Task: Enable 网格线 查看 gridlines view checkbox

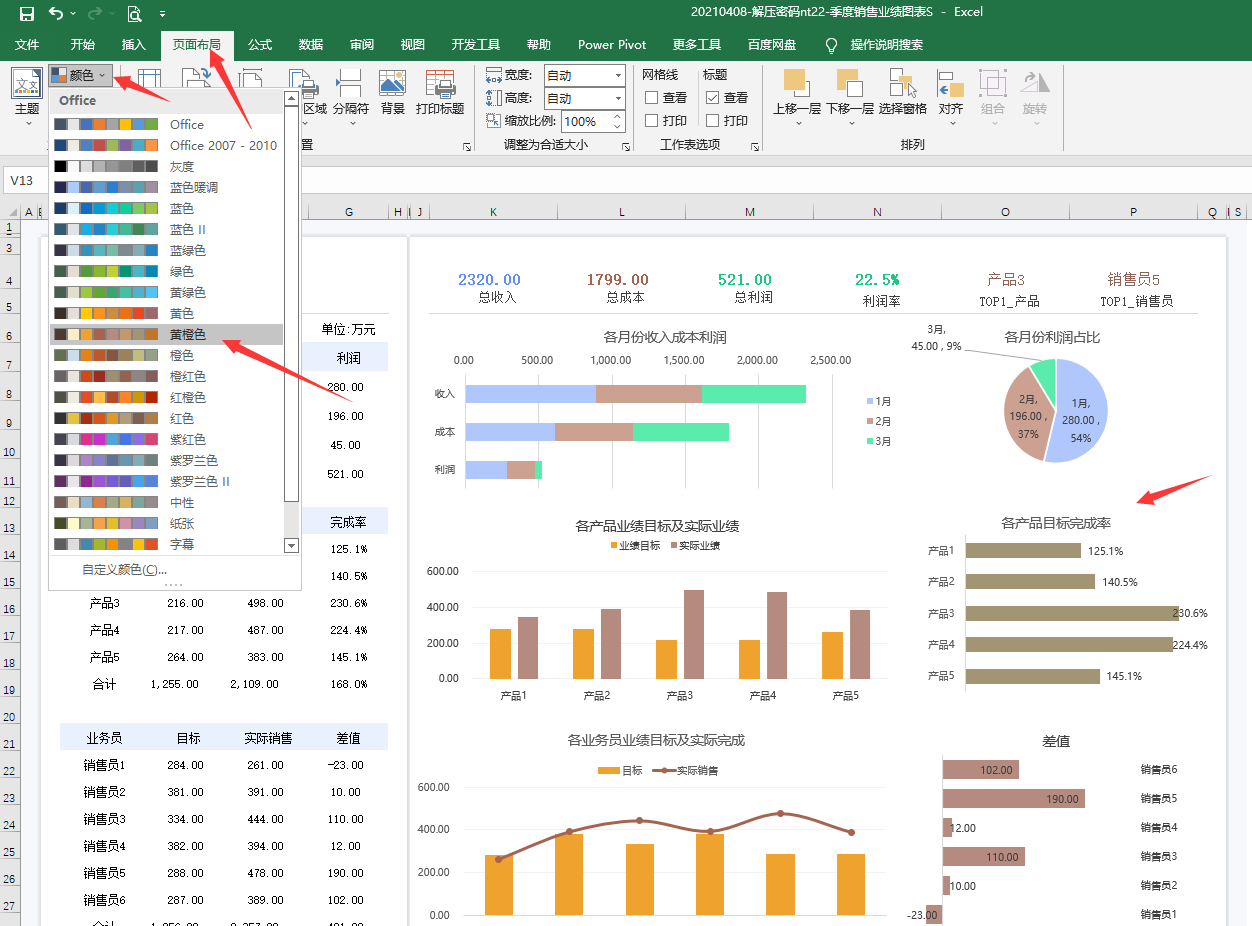Action: [651, 98]
